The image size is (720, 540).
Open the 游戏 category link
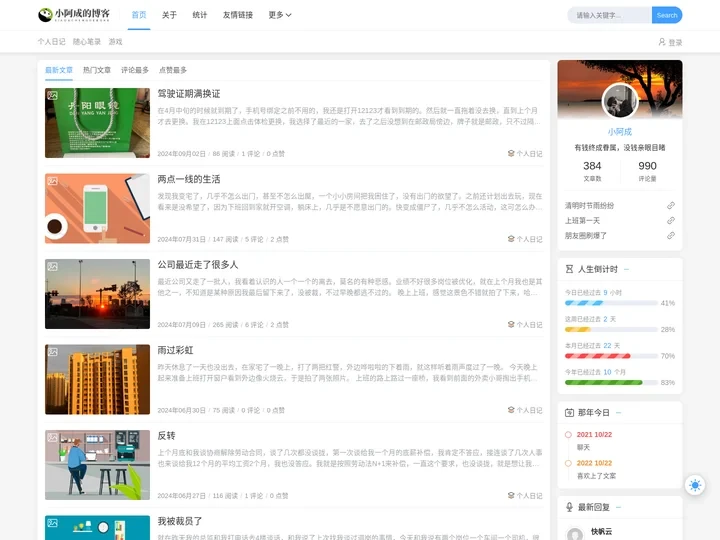[115, 42]
